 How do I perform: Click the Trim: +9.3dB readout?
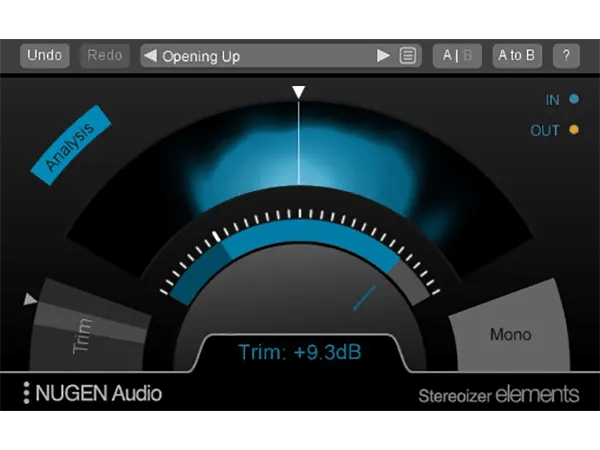(x=300, y=352)
